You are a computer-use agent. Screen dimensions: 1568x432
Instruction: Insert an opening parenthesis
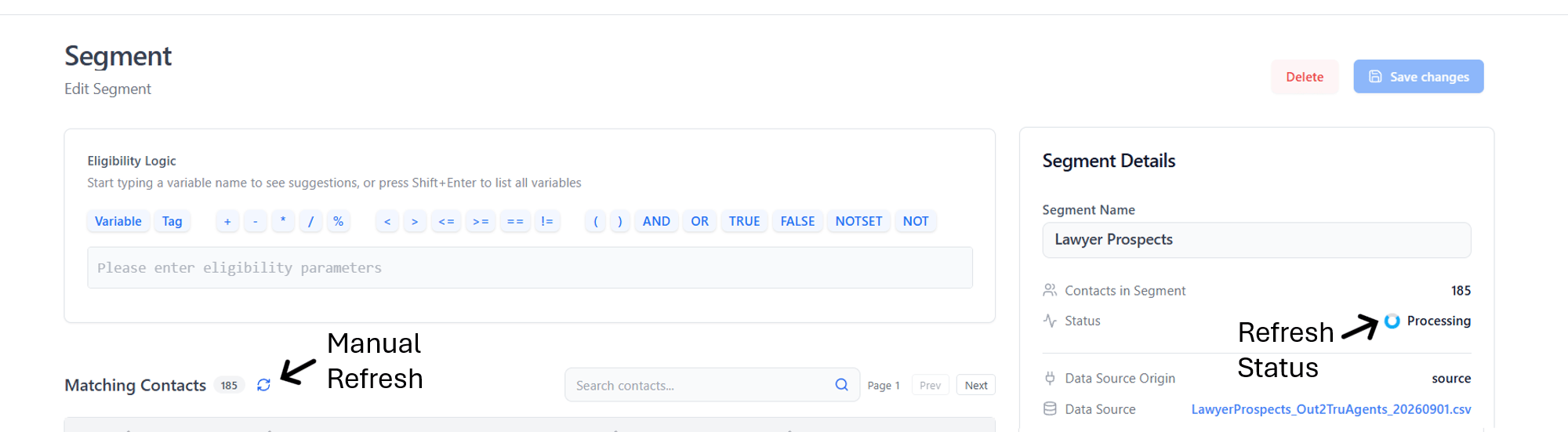point(596,221)
